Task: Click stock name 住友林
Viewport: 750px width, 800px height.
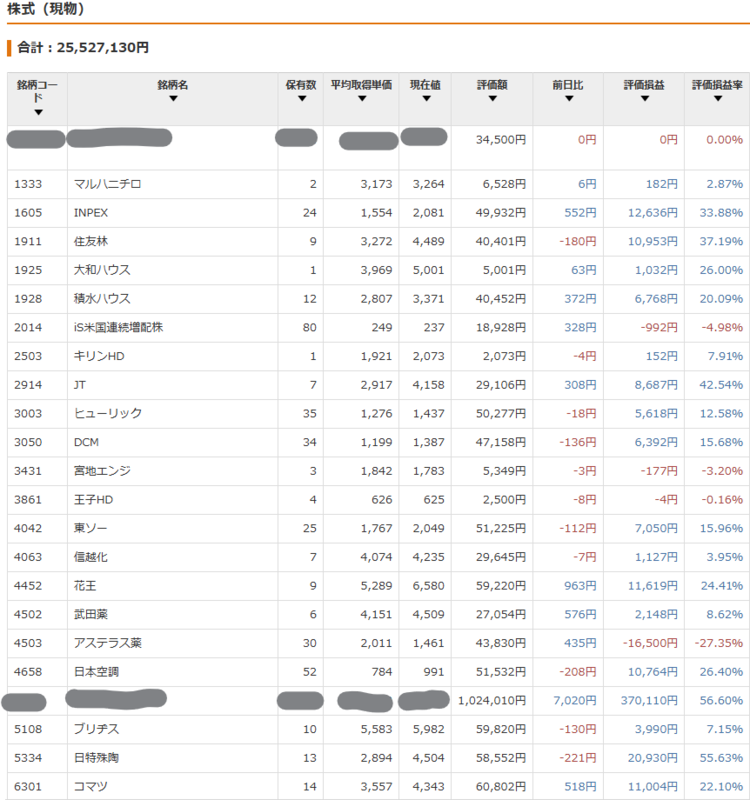Action: [x=91, y=241]
